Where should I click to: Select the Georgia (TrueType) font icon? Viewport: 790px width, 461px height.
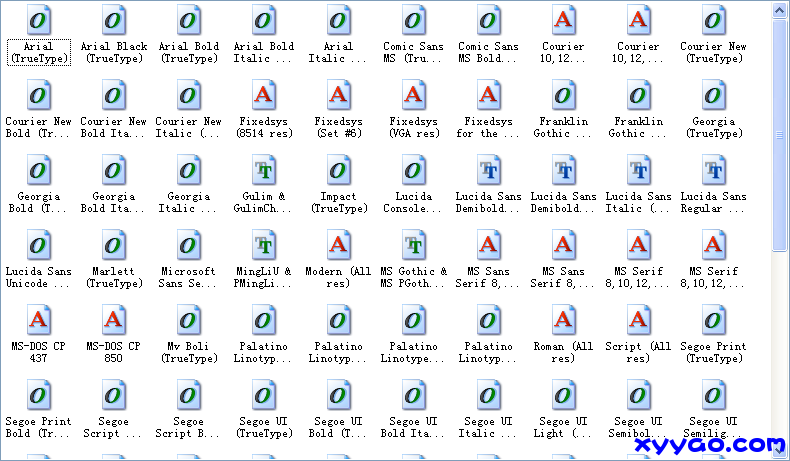pos(714,95)
